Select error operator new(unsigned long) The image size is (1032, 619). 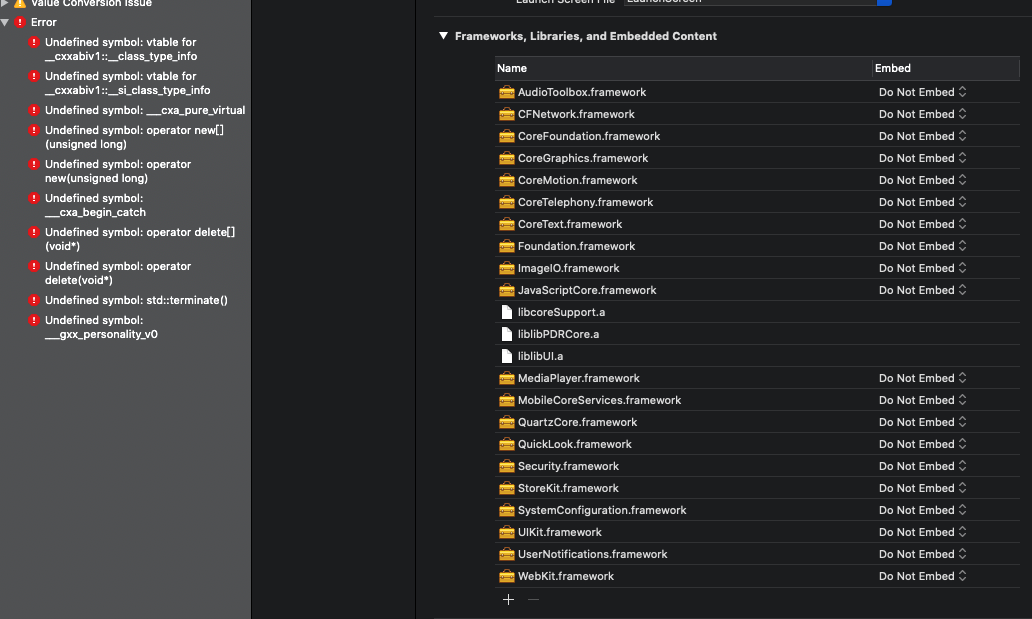[118, 171]
